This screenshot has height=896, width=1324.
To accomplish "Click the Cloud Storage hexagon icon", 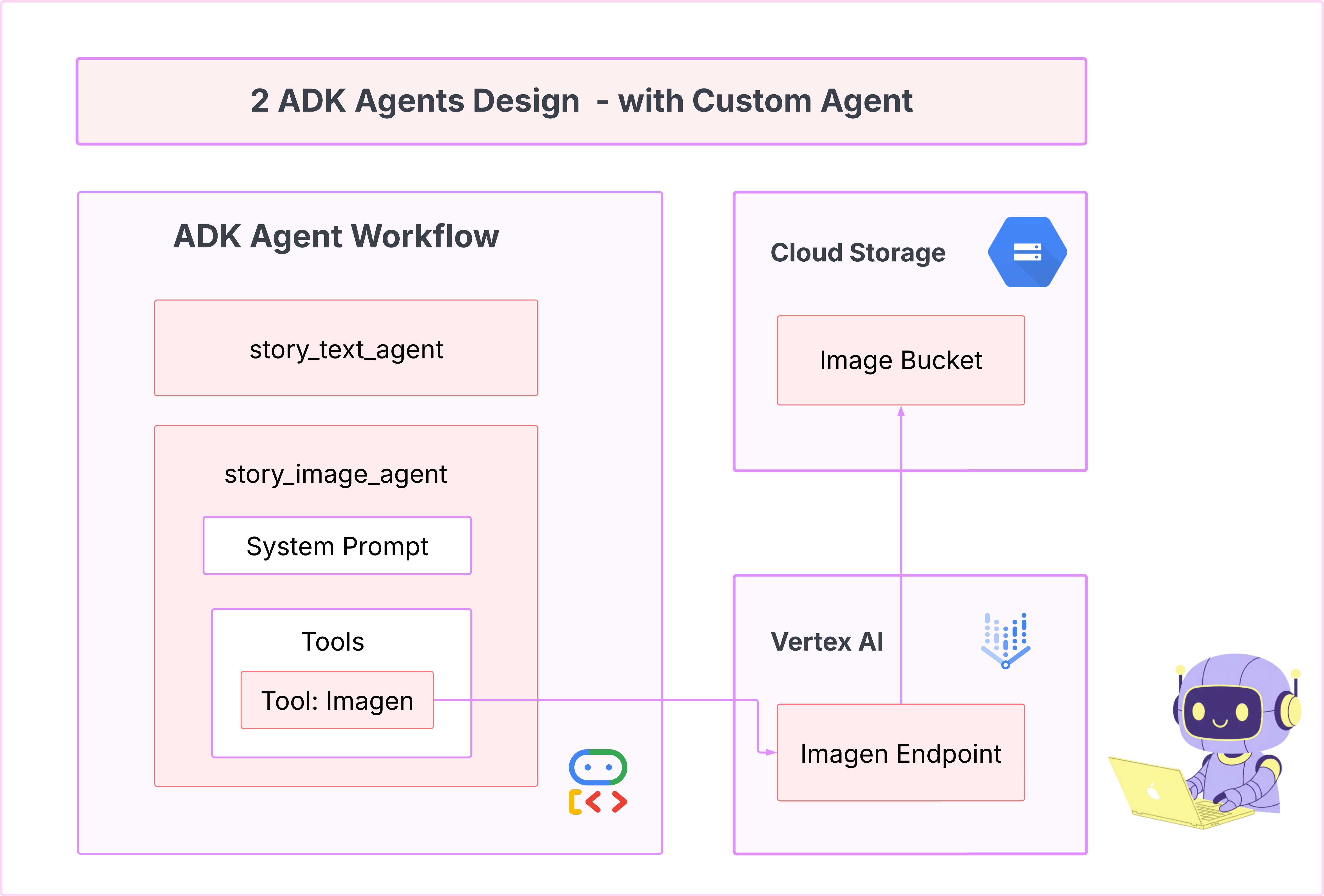I will click(x=1027, y=252).
